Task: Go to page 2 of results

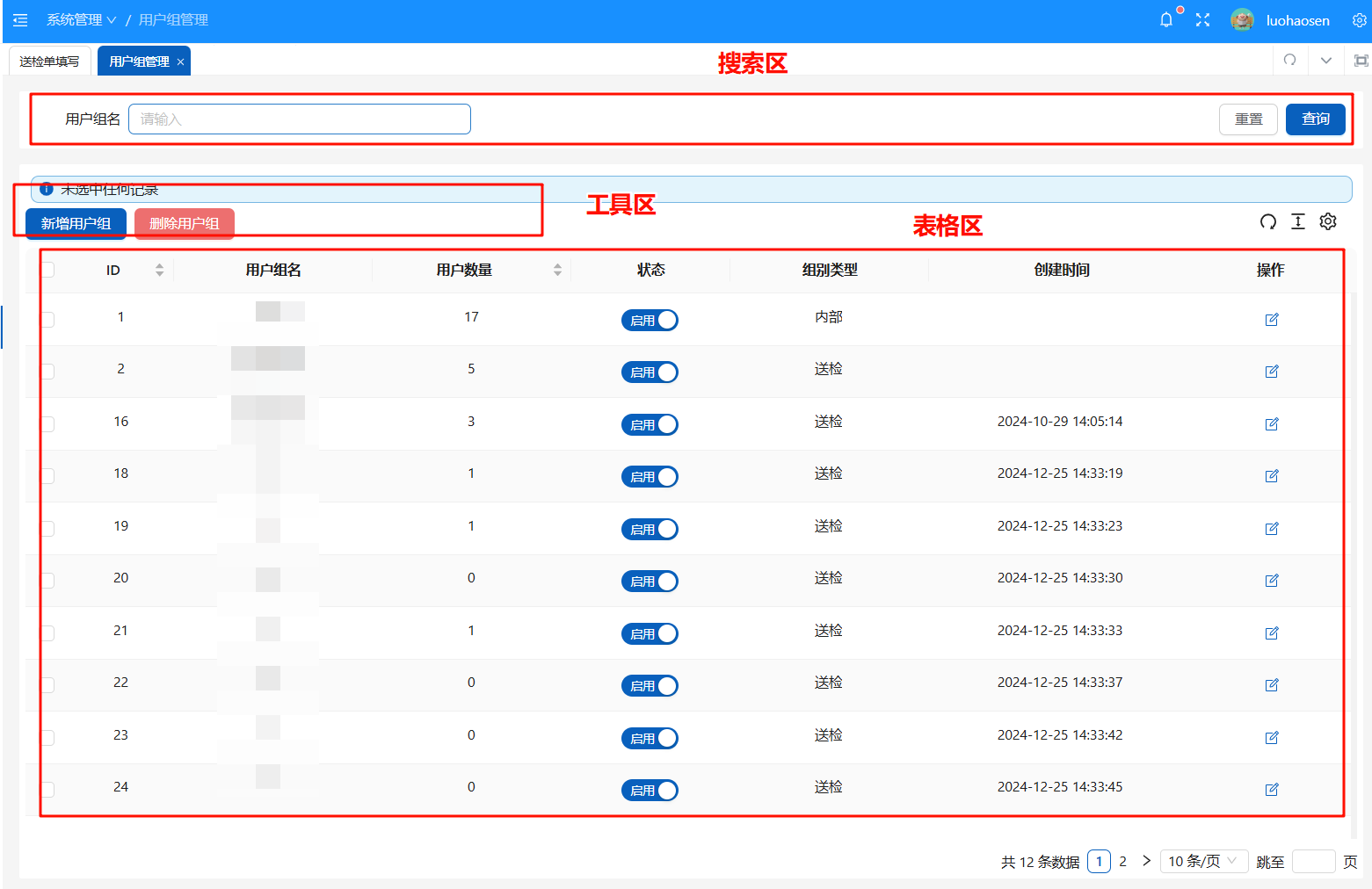Action: click(1122, 861)
